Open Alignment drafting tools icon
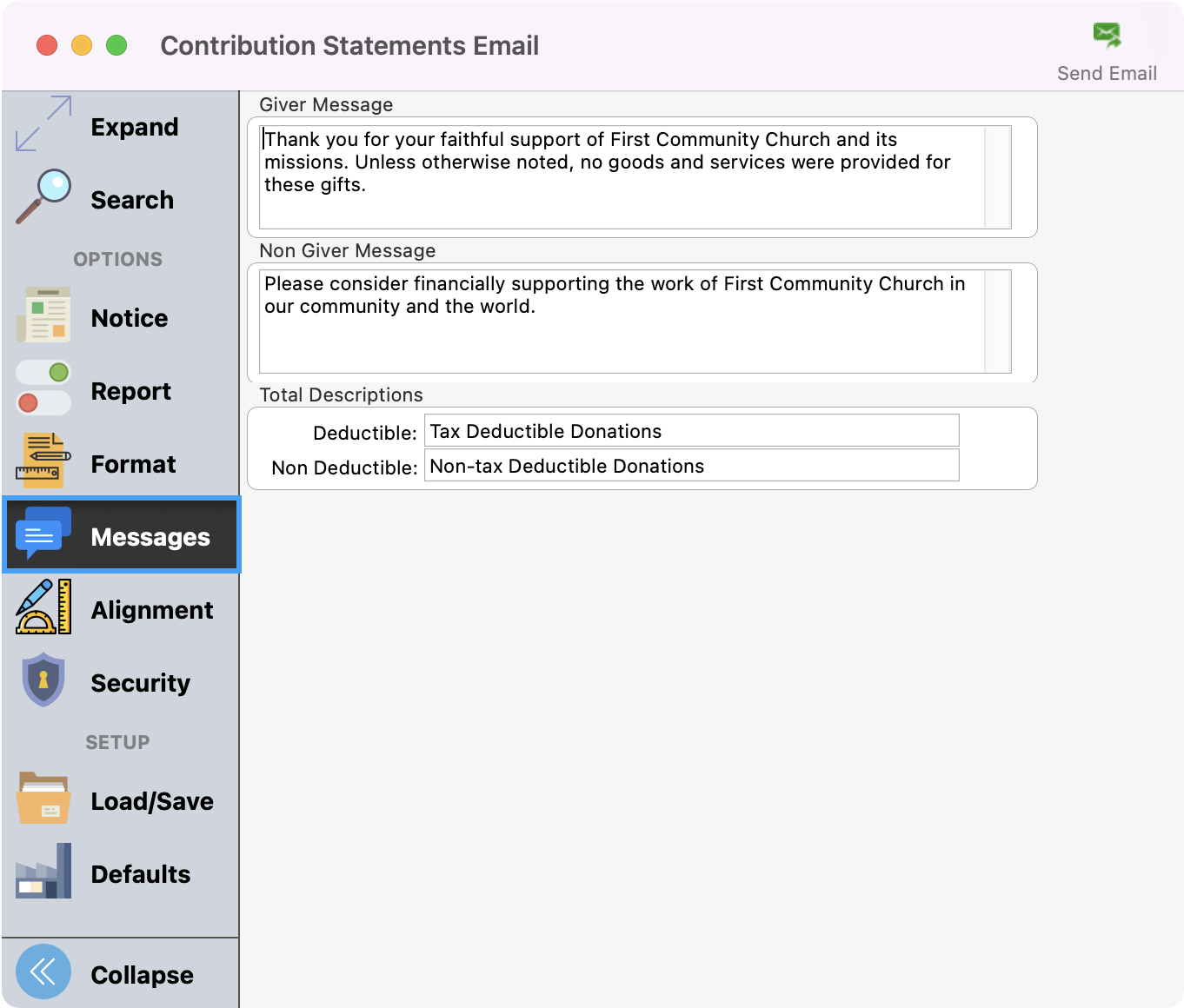 pos(43,607)
